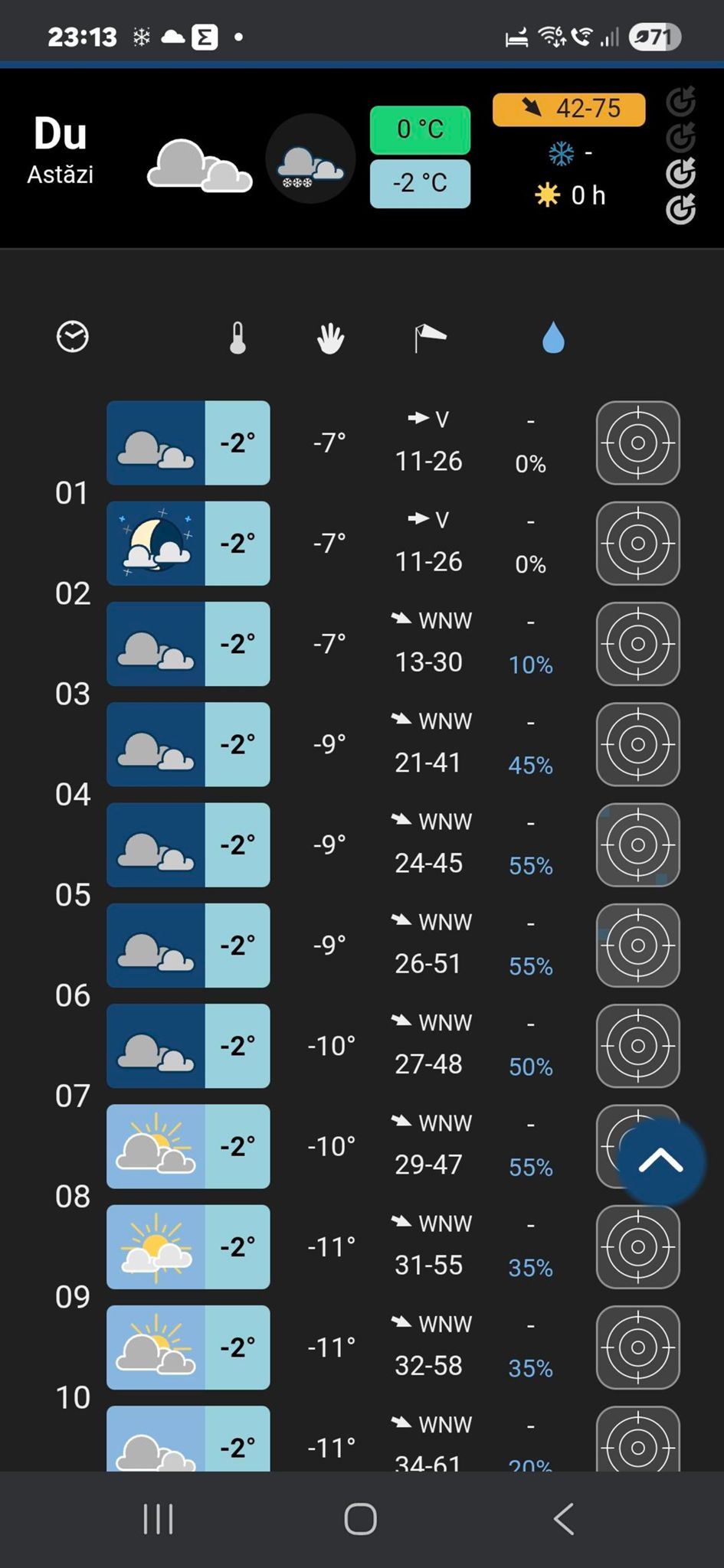The image size is (724, 1568).
Task: Tap the clock column header icon
Action: pos(73,337)
